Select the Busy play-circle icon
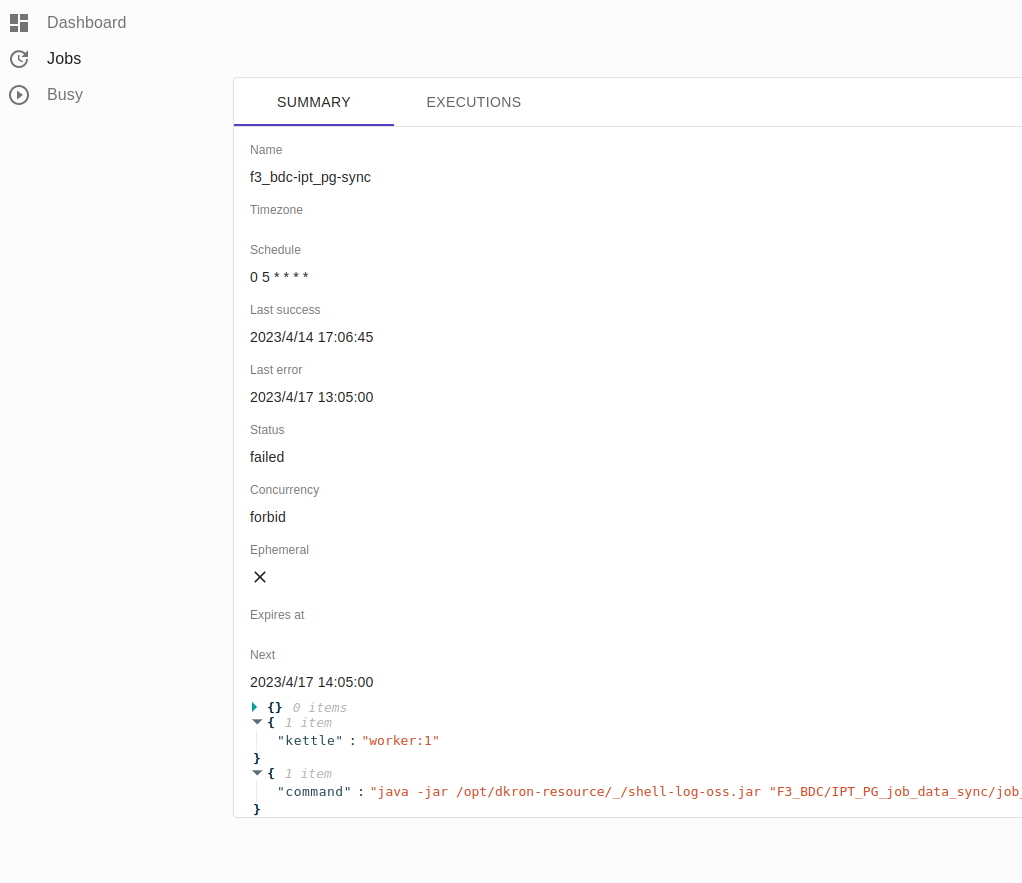Screen dimensions: 1022x883 18,94
